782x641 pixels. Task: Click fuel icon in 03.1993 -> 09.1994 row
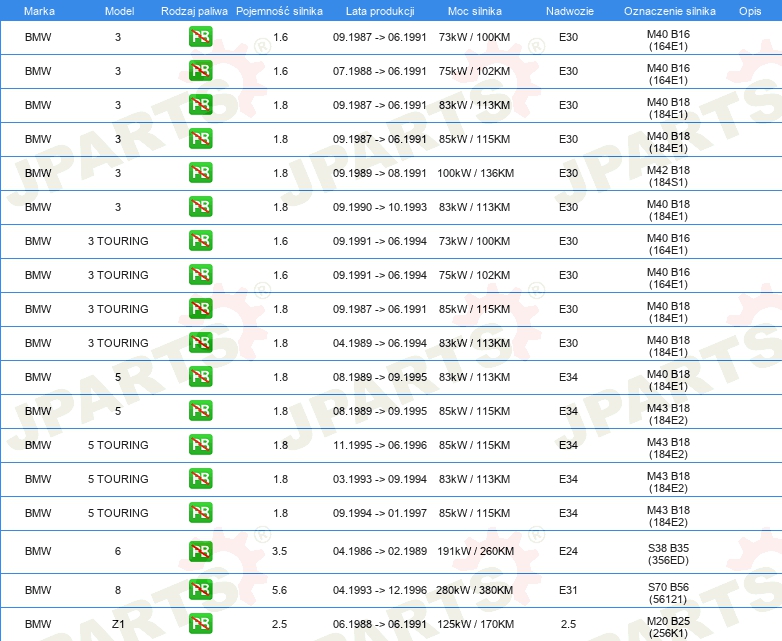[200, 478]
